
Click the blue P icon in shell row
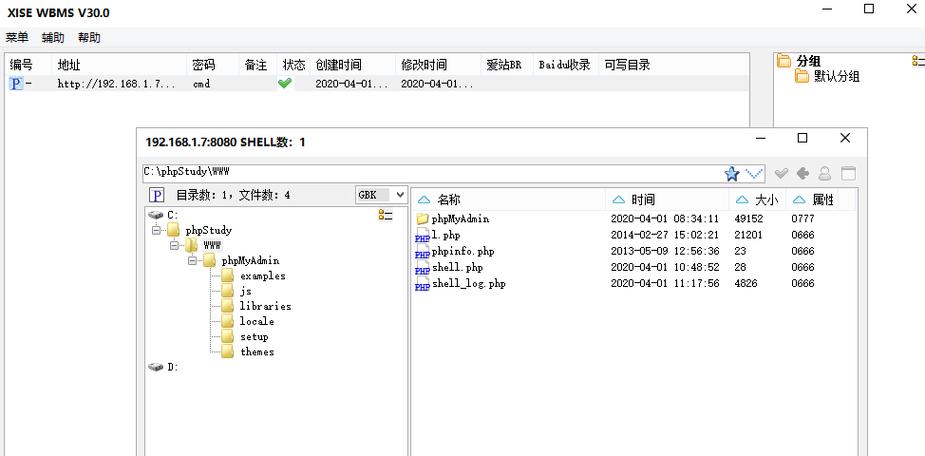click(16, 84)
